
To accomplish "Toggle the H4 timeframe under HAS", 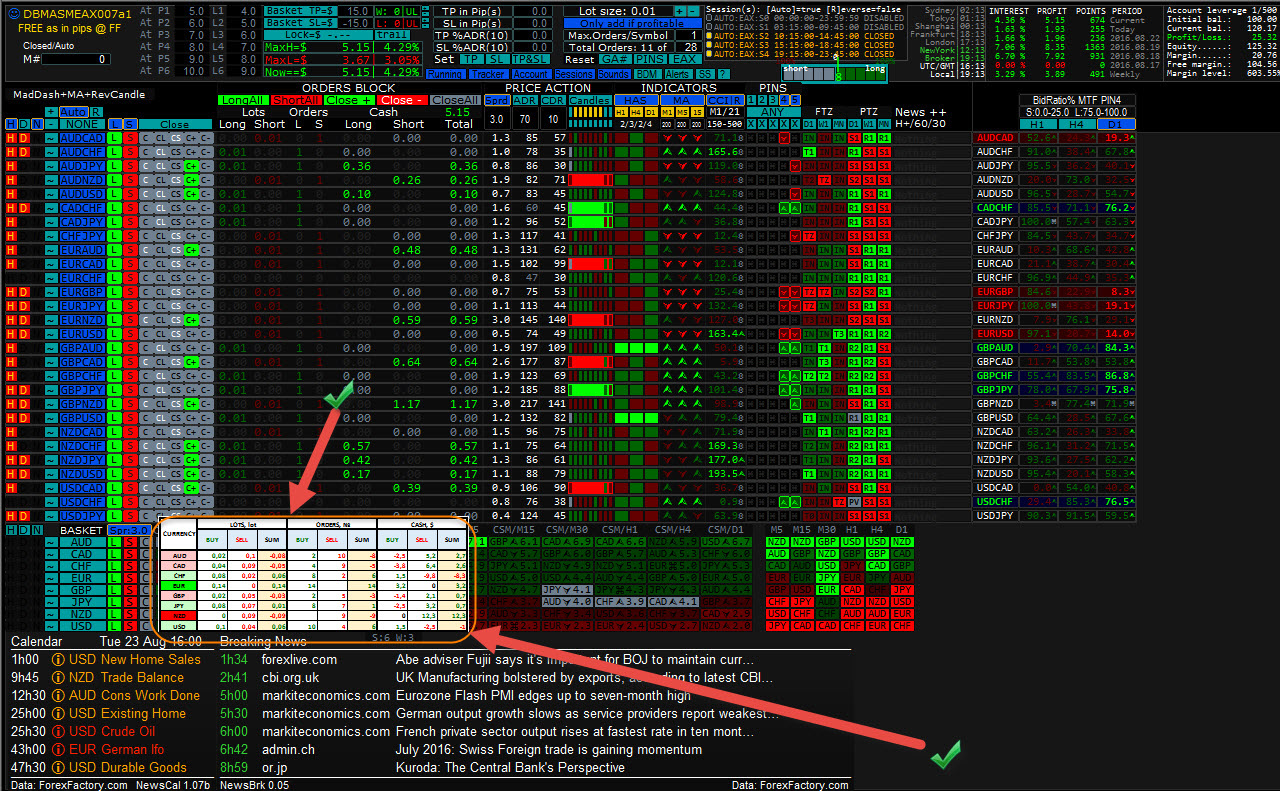I will tap(636, 112).
